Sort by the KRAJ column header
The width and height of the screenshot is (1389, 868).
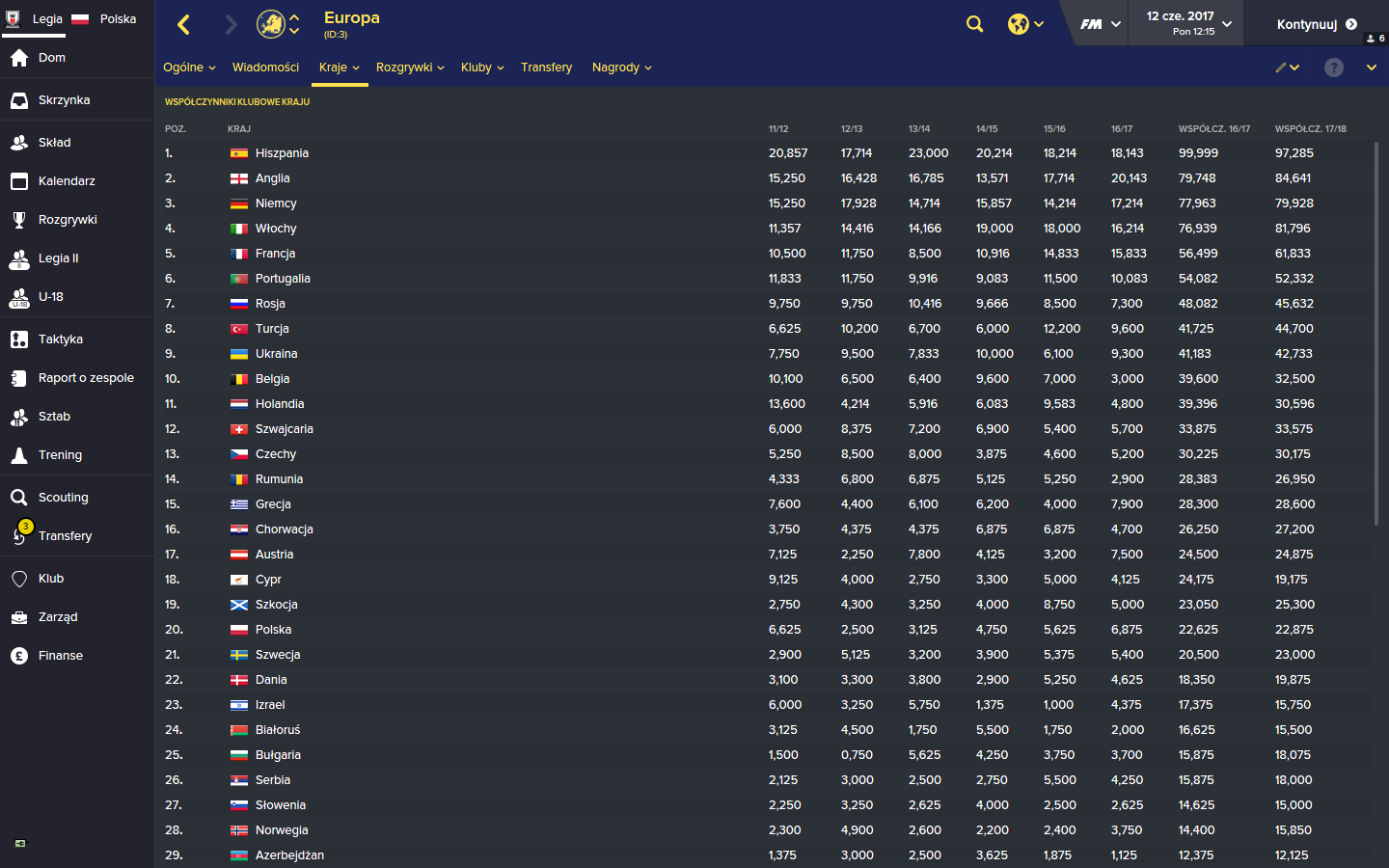[239, 128]
